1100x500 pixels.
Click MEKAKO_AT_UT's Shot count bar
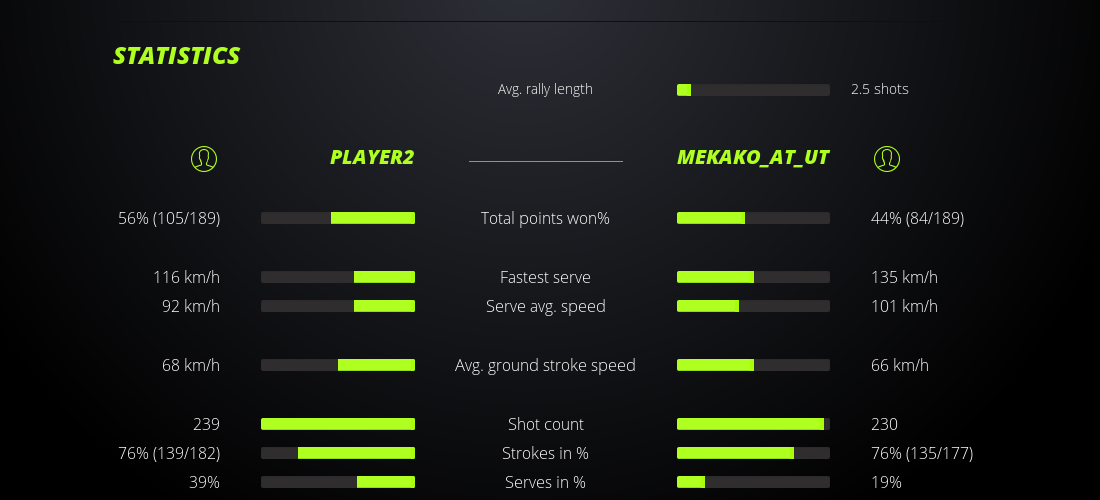click(x=753, y=424)
